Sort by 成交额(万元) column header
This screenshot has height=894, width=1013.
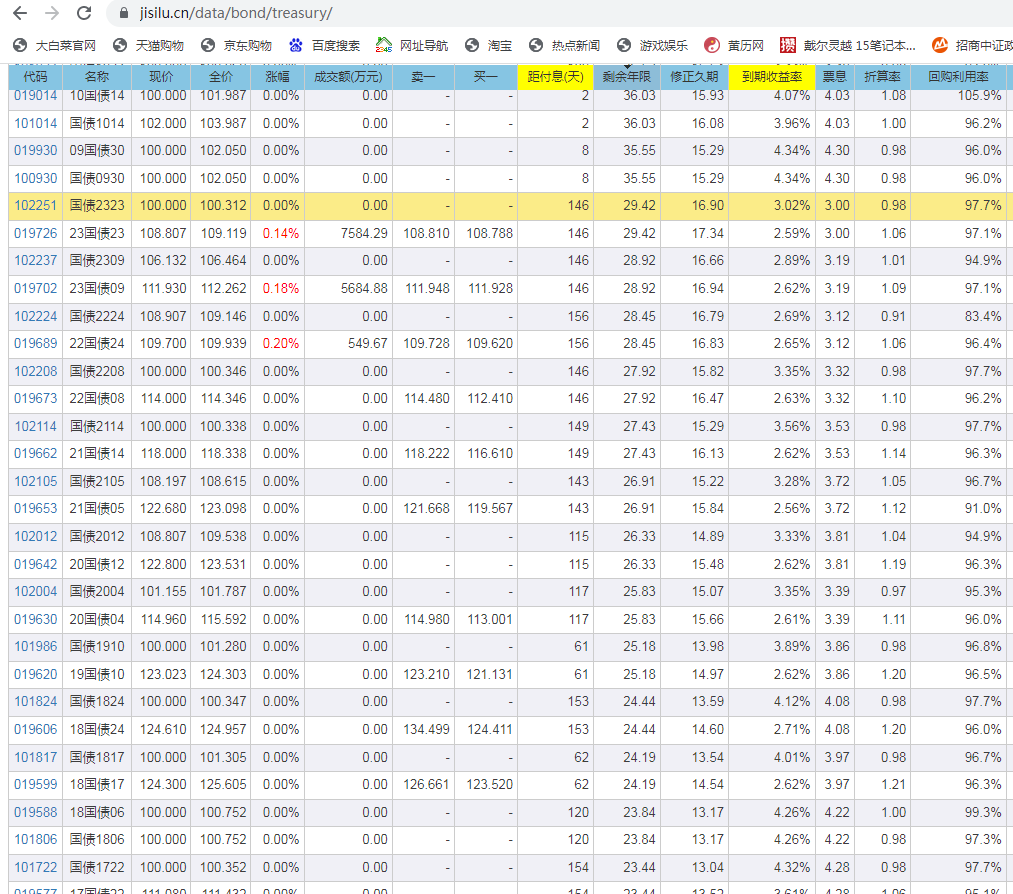click(347, 77)
